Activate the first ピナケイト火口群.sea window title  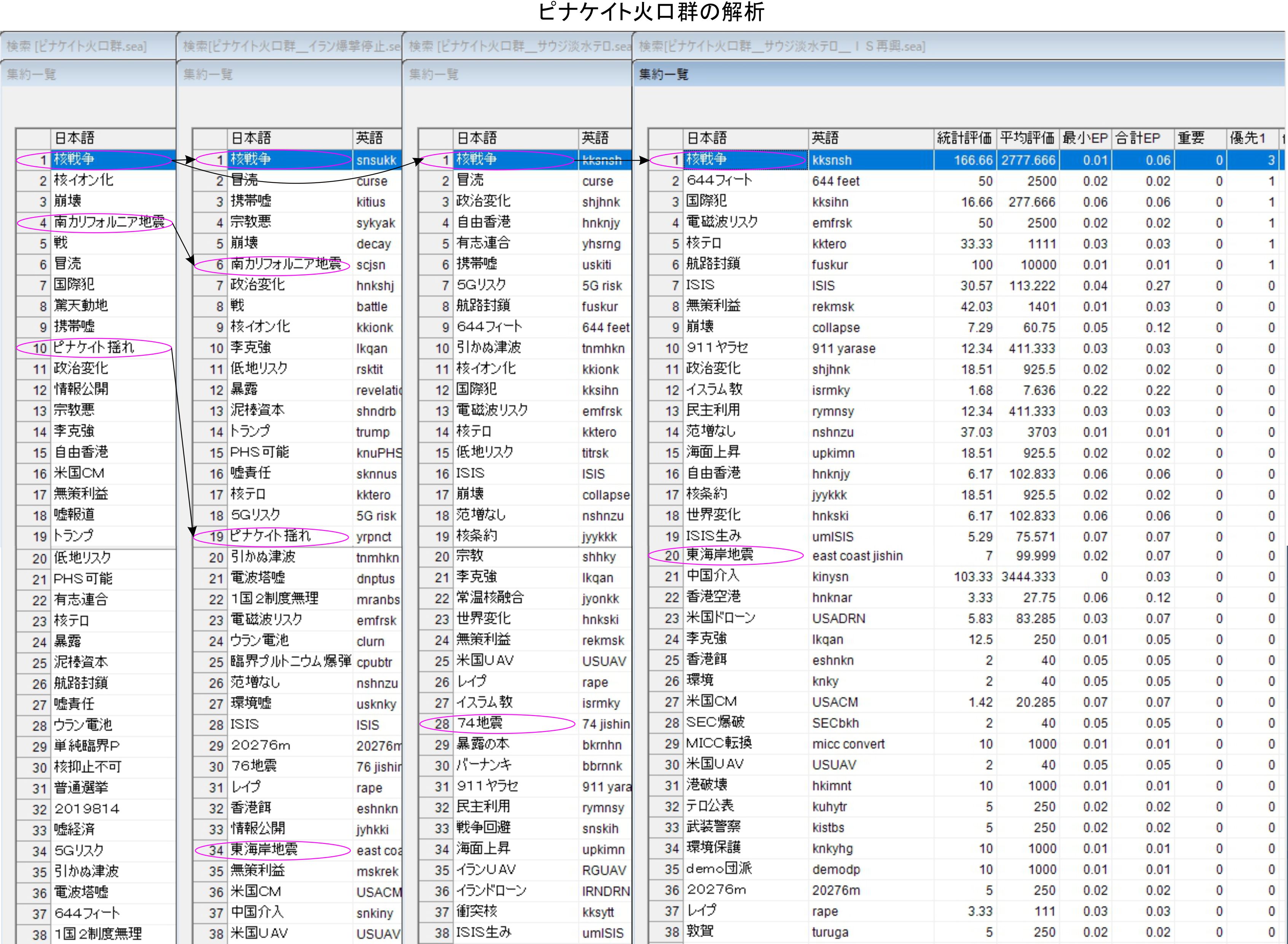(x=77, y=46)
